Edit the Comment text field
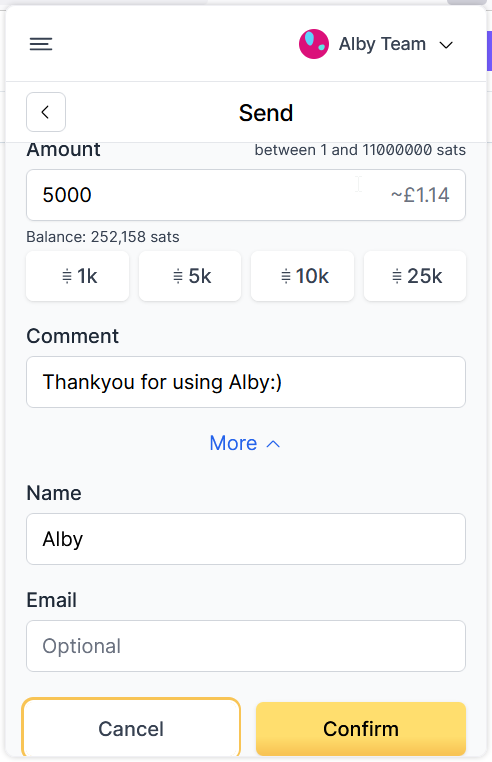Viewport: 492px width, 762px height. click(x=246, y=382)
